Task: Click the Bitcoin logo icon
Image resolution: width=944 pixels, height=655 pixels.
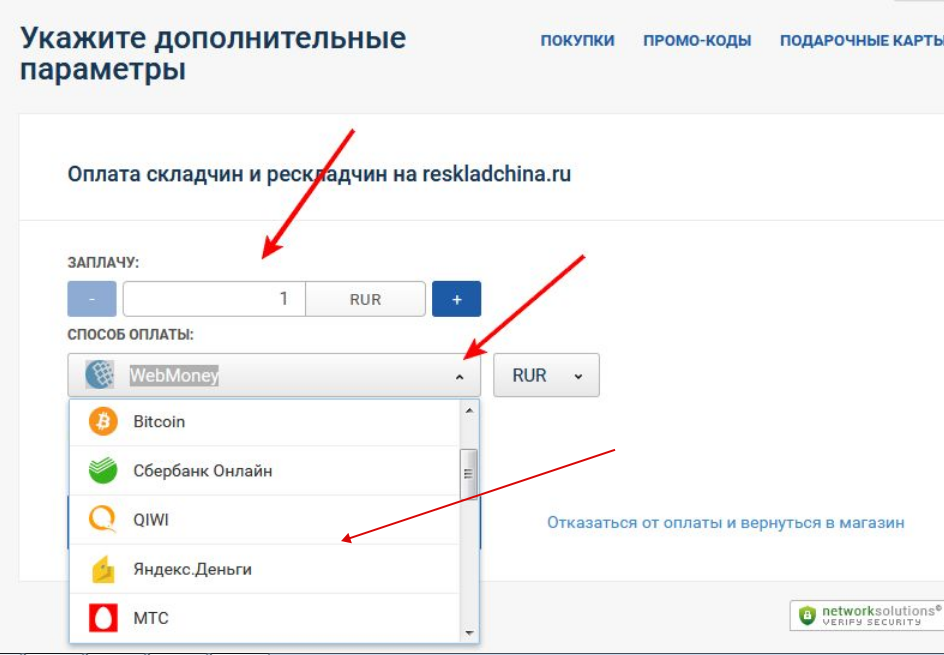Action: point(103,422)
